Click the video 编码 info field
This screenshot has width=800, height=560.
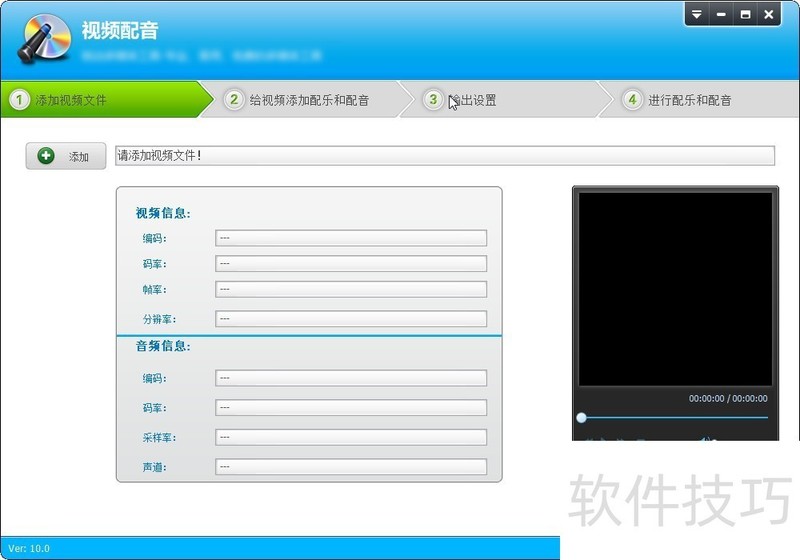(350, 238)
